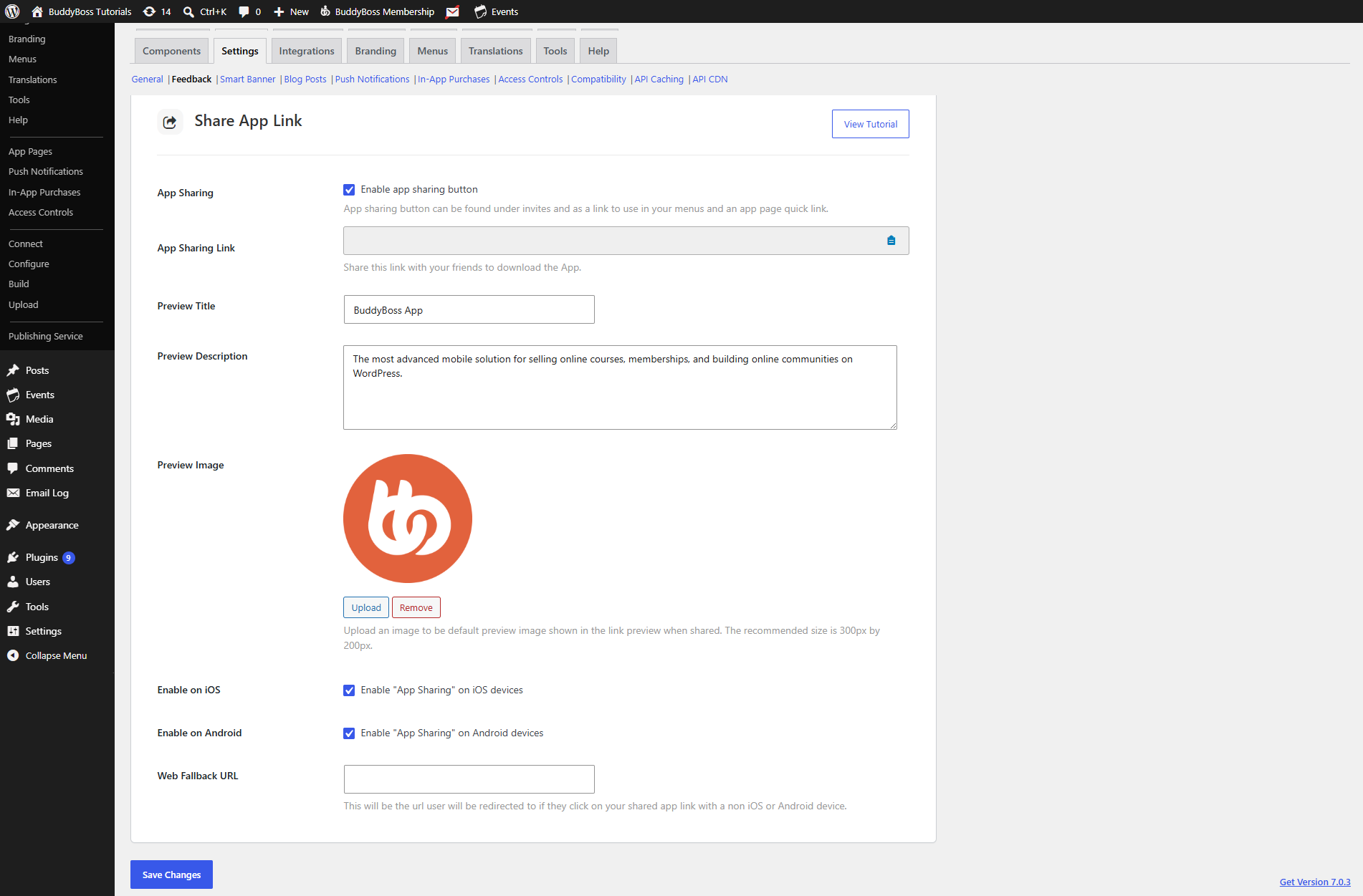Click the View Tutorial button
This screenshot has height=896, width=1363.
tap(870, 124)
